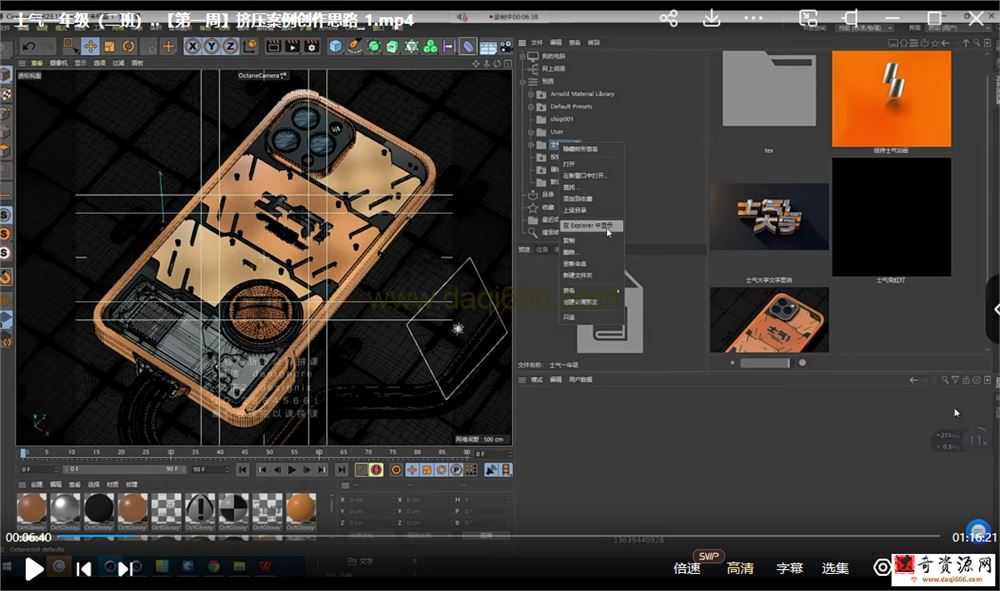
Task: Select the shiqi001 folder in tree
Action: pos(561,119)
